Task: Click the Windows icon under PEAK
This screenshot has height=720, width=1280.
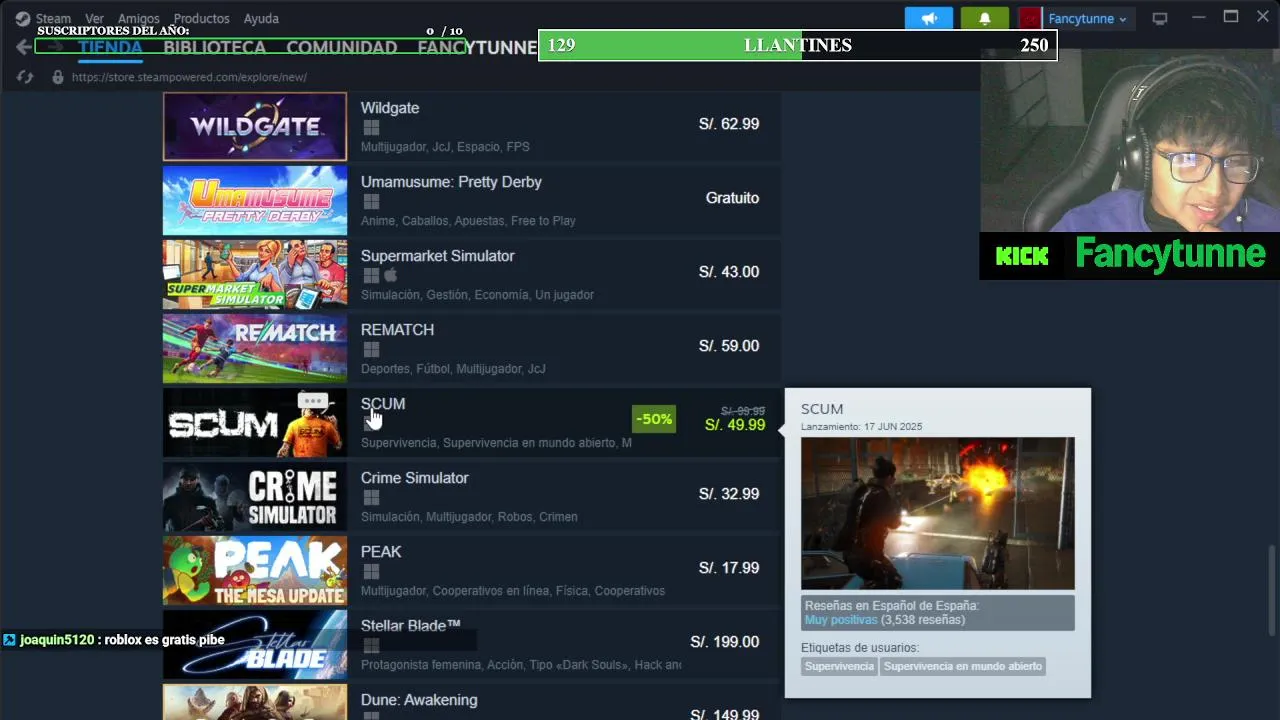Action: click(x=371, y=572)
